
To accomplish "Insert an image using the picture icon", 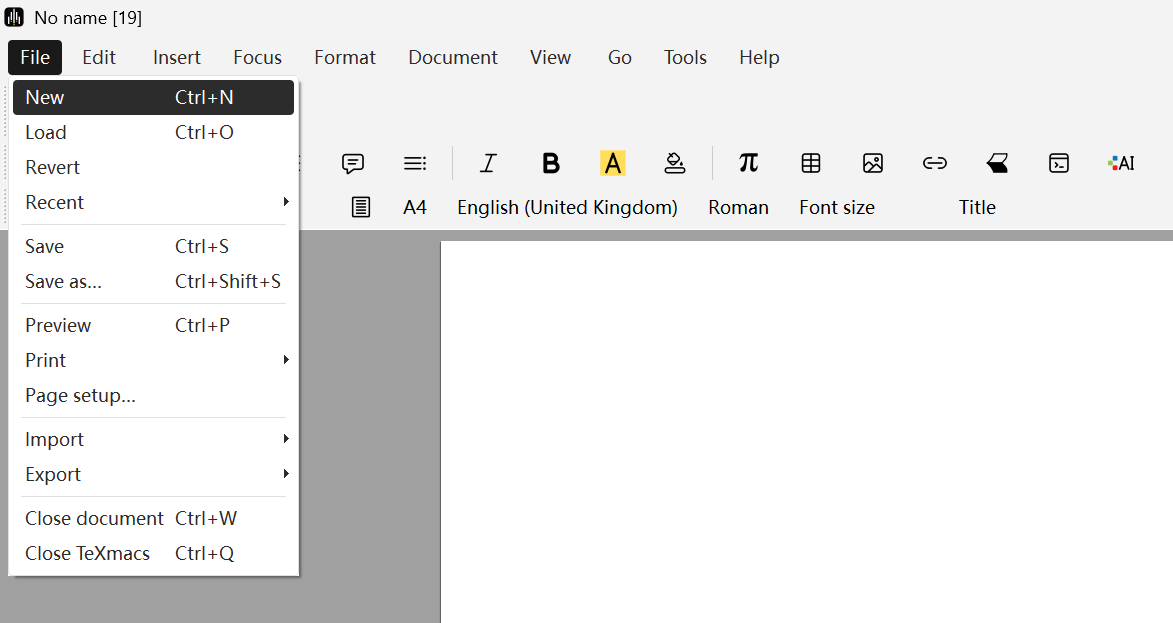I will [x=872, y=163].
